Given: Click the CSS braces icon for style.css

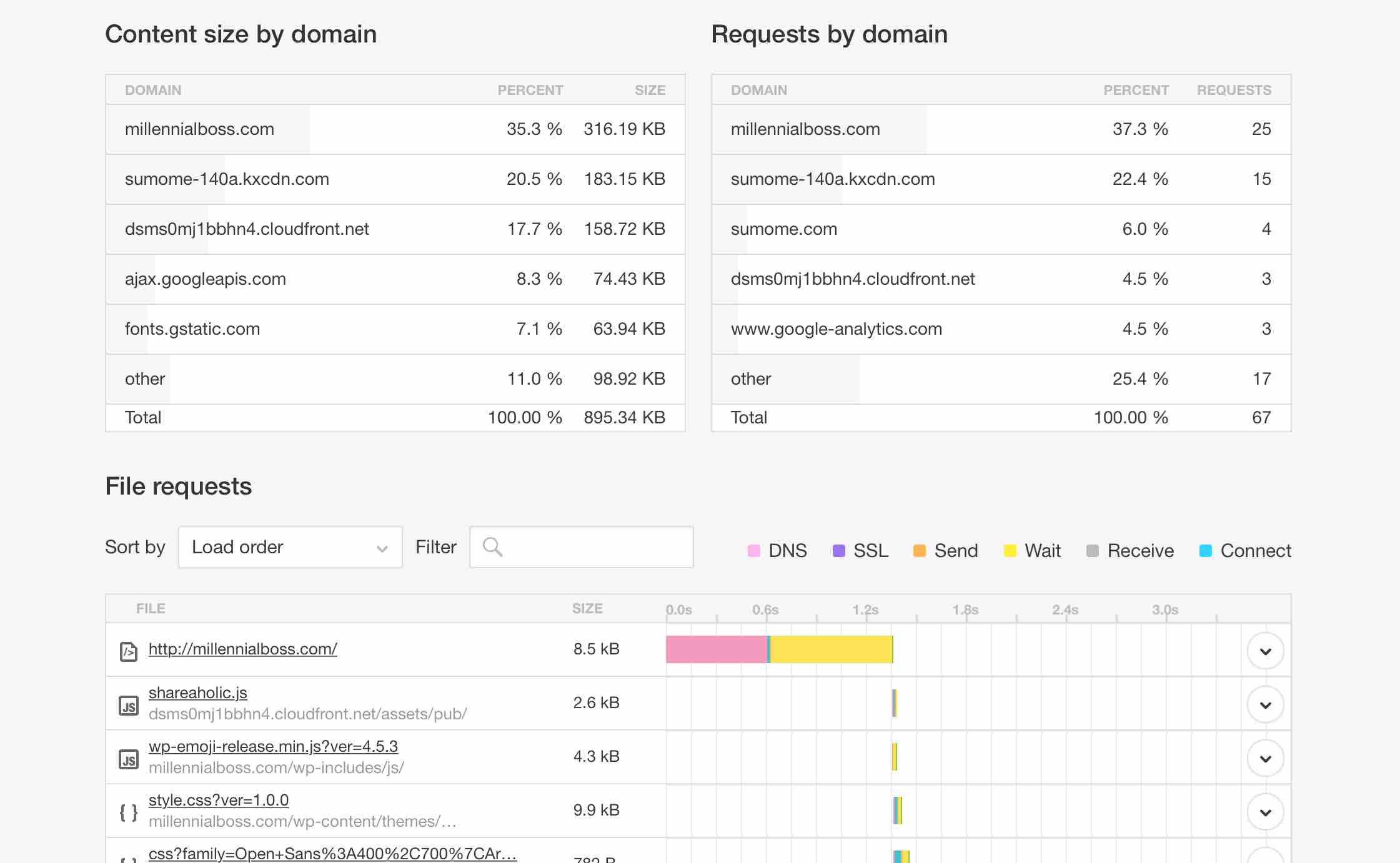Looking at the screenshot, I should tap(129, 812).
